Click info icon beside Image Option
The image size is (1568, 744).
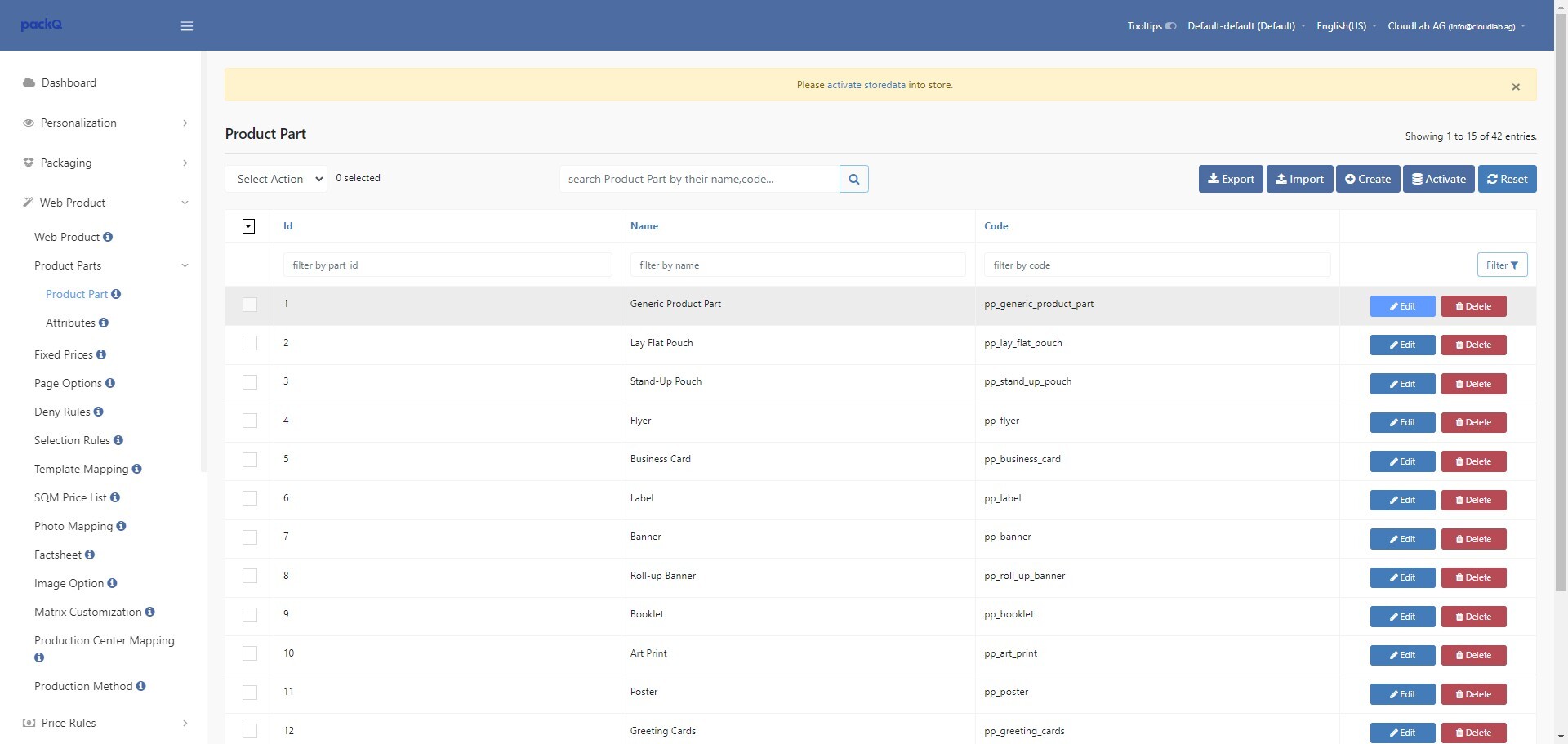[x=112, y=583]
